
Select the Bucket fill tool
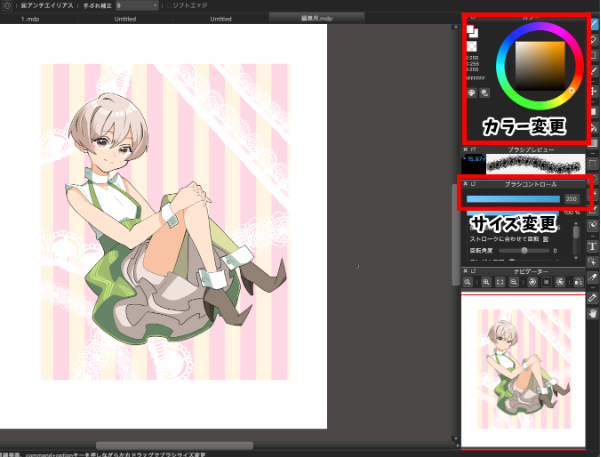[594, 128]
